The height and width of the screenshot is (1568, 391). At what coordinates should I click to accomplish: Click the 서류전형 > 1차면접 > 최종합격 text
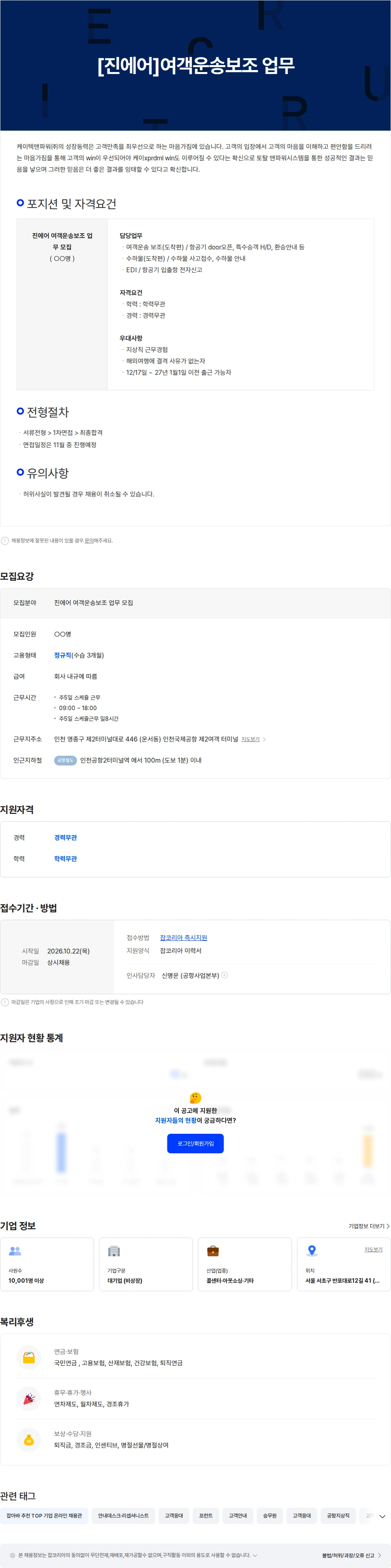63,432
